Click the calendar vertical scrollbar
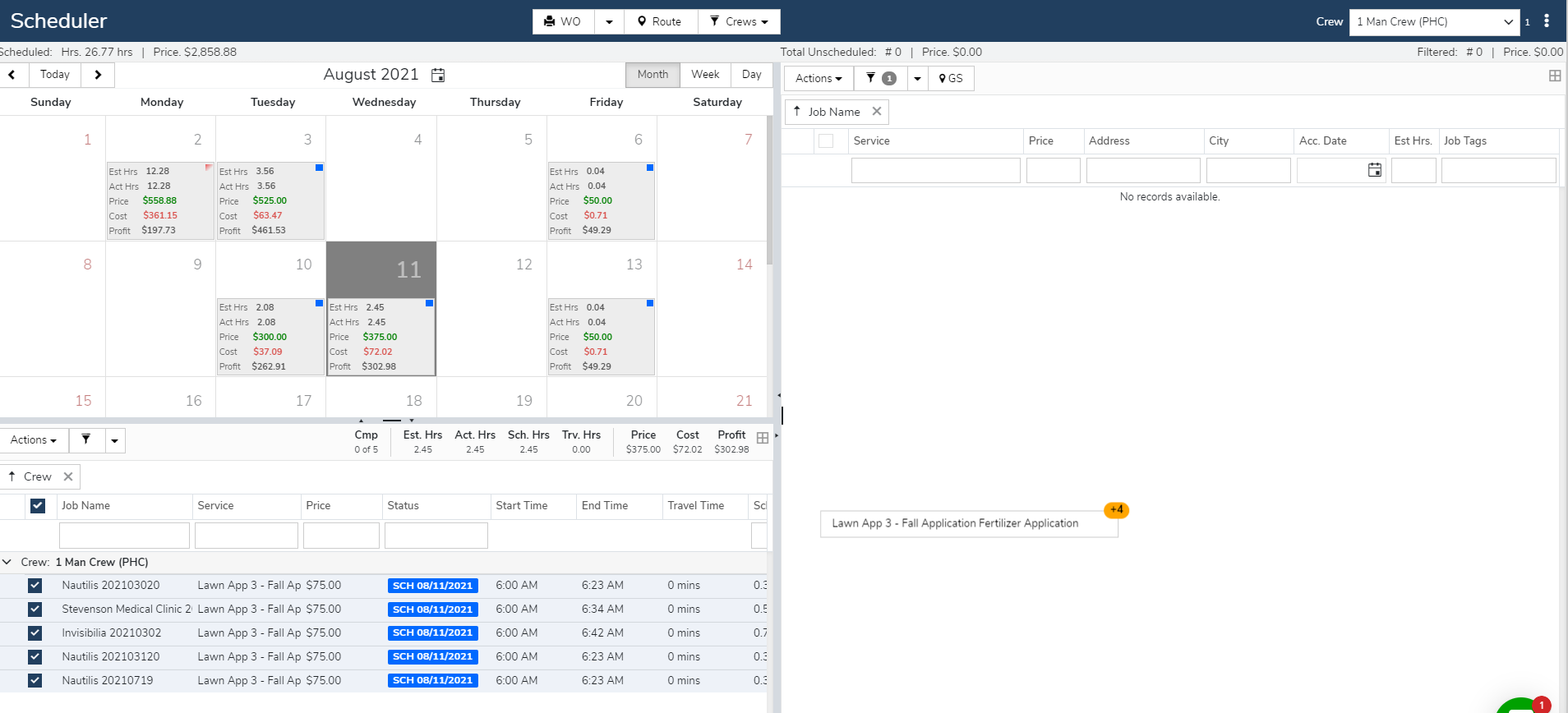 pos(769,189)
